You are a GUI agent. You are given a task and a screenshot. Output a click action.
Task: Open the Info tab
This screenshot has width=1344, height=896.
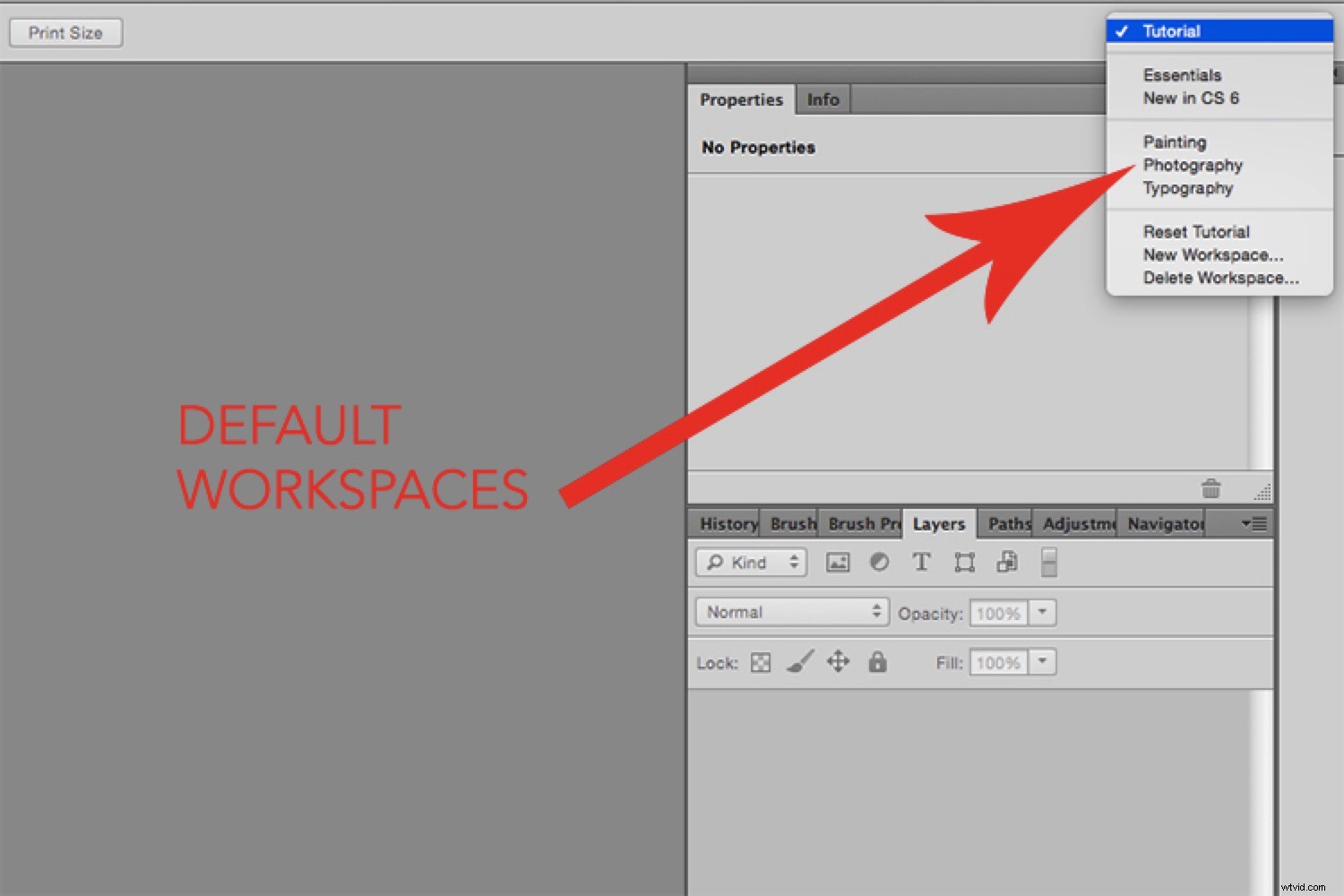(x=822, y=99)
